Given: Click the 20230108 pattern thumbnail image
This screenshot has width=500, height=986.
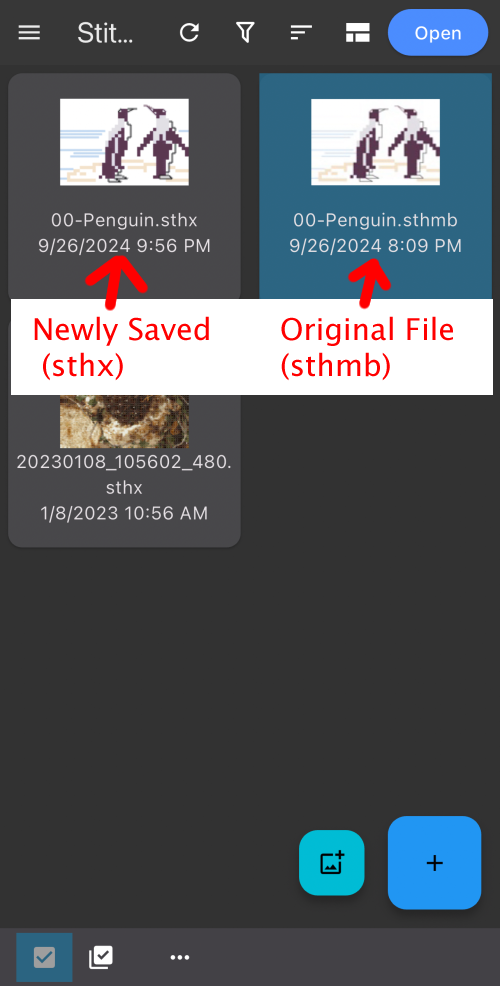Looking at the screenshot, I should click(125, 421).
